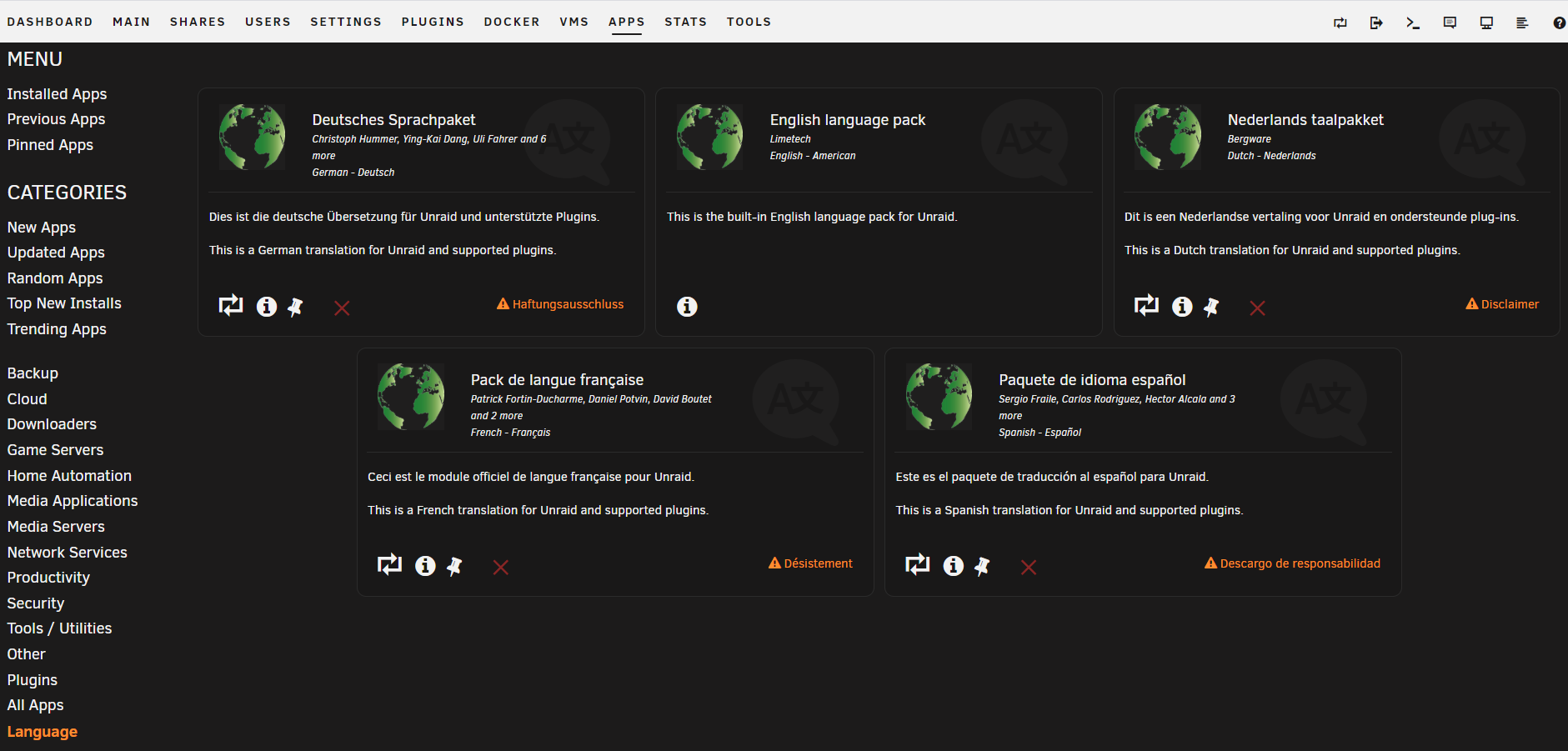Show info for Paquete de idioma español
Viewport: 1568px width, 751px height.
click(x=953, y=566)
